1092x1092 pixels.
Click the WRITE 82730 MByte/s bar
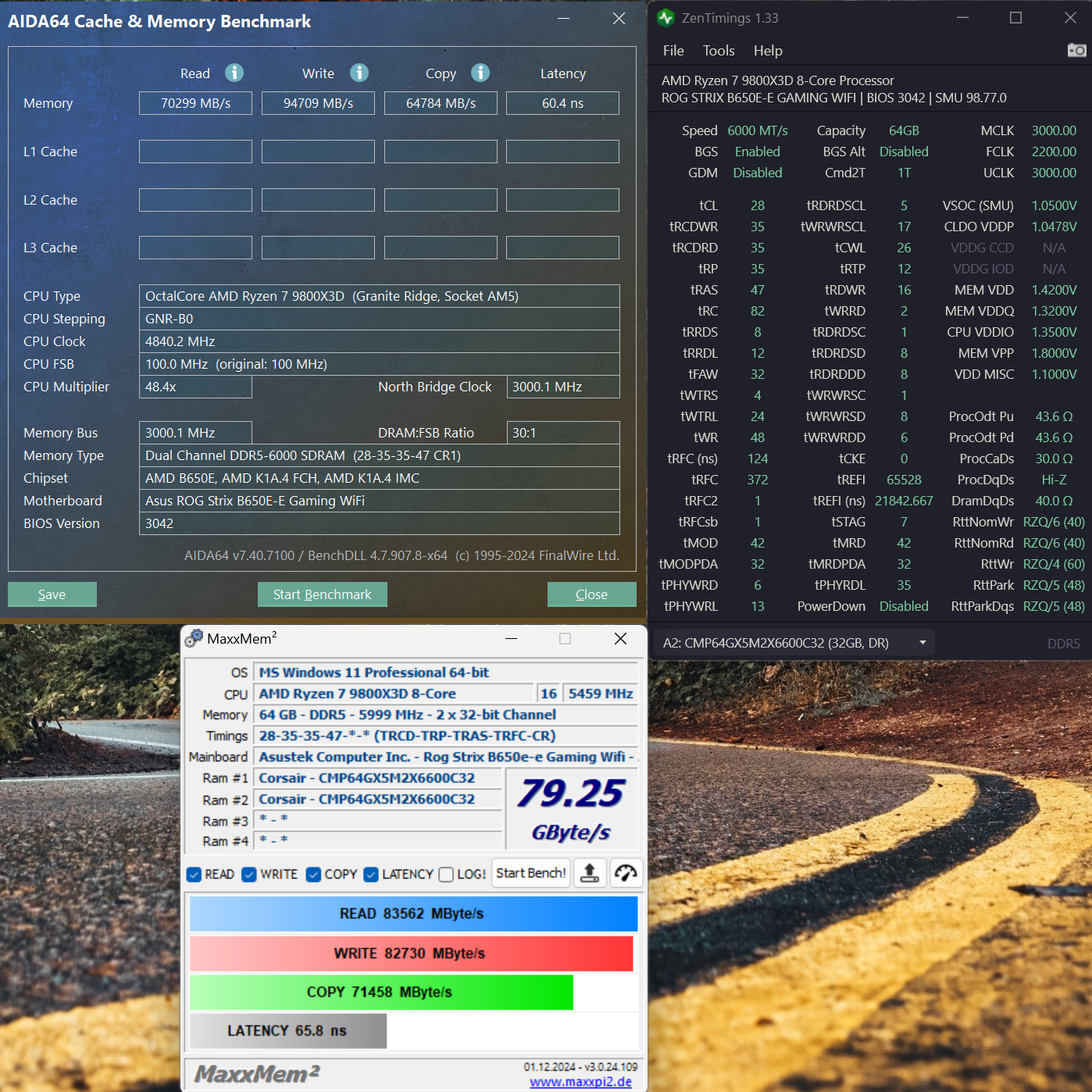tap(411, 954)
